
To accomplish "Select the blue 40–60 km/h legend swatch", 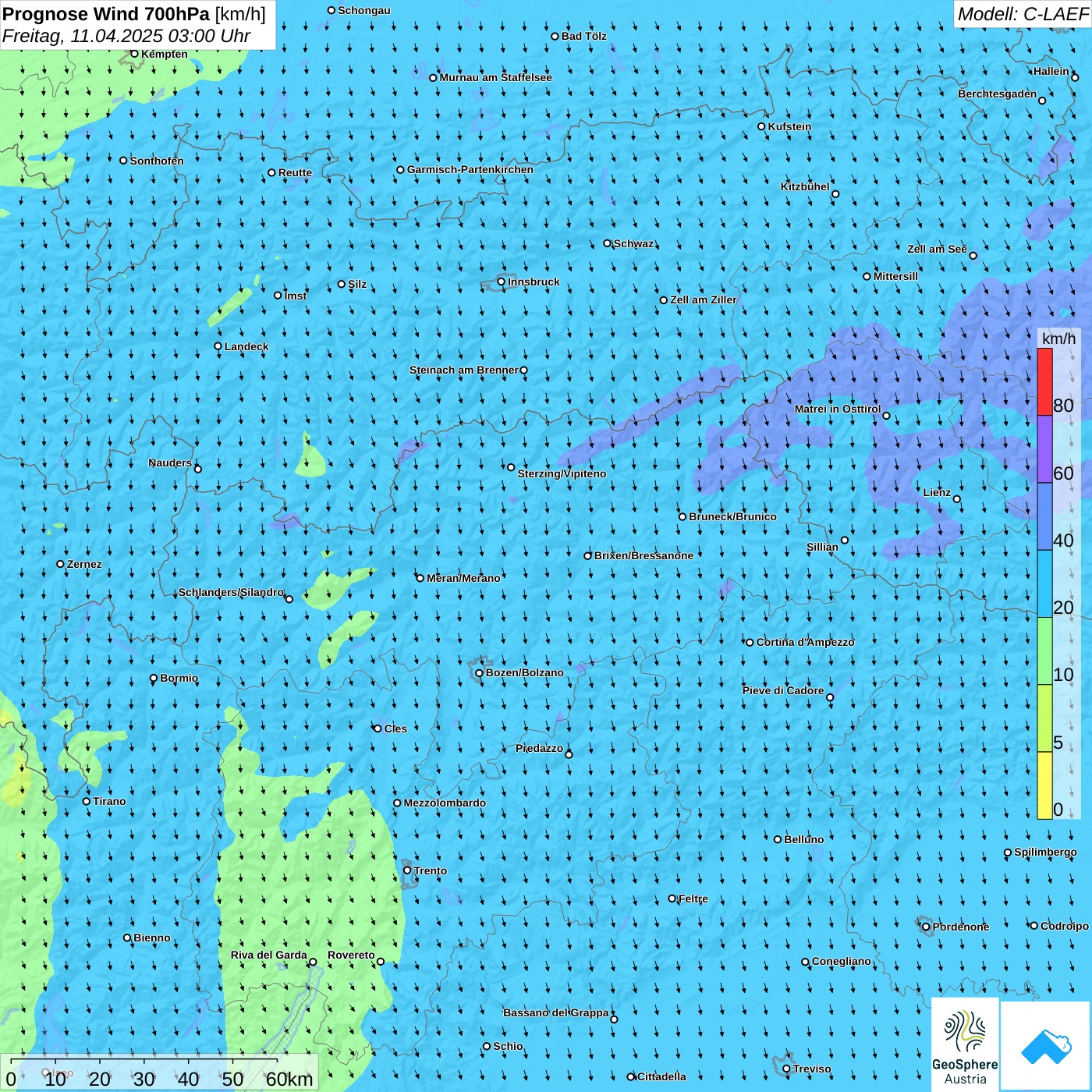I will click(1044, 516).
